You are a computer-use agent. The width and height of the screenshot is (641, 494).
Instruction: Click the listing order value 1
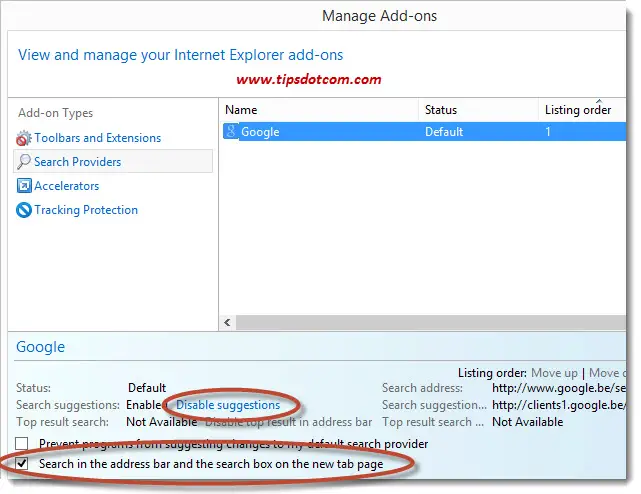click(548, 132)
